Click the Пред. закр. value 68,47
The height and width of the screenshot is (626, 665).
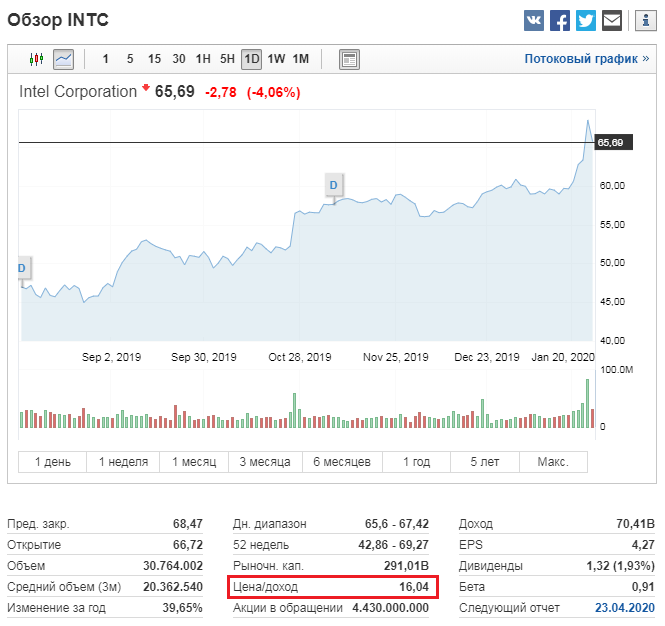[x=187, y=524]
